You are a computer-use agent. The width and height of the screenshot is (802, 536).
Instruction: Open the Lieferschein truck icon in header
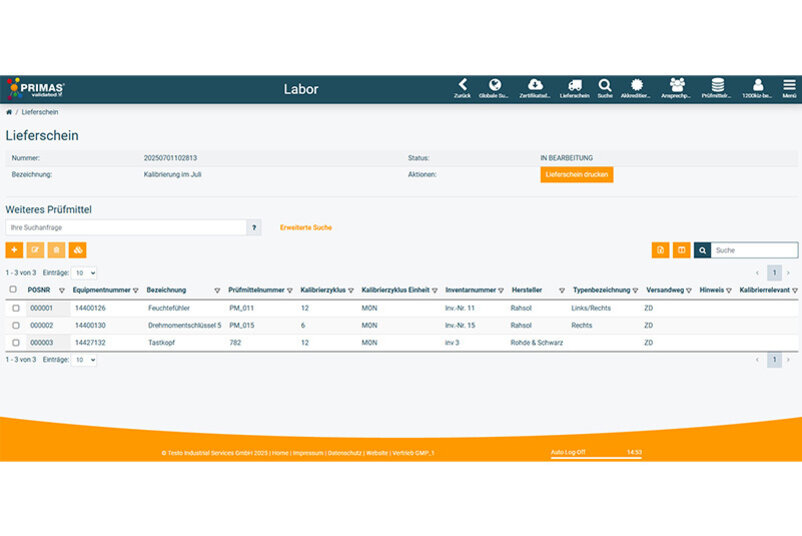tap(574, 85)
